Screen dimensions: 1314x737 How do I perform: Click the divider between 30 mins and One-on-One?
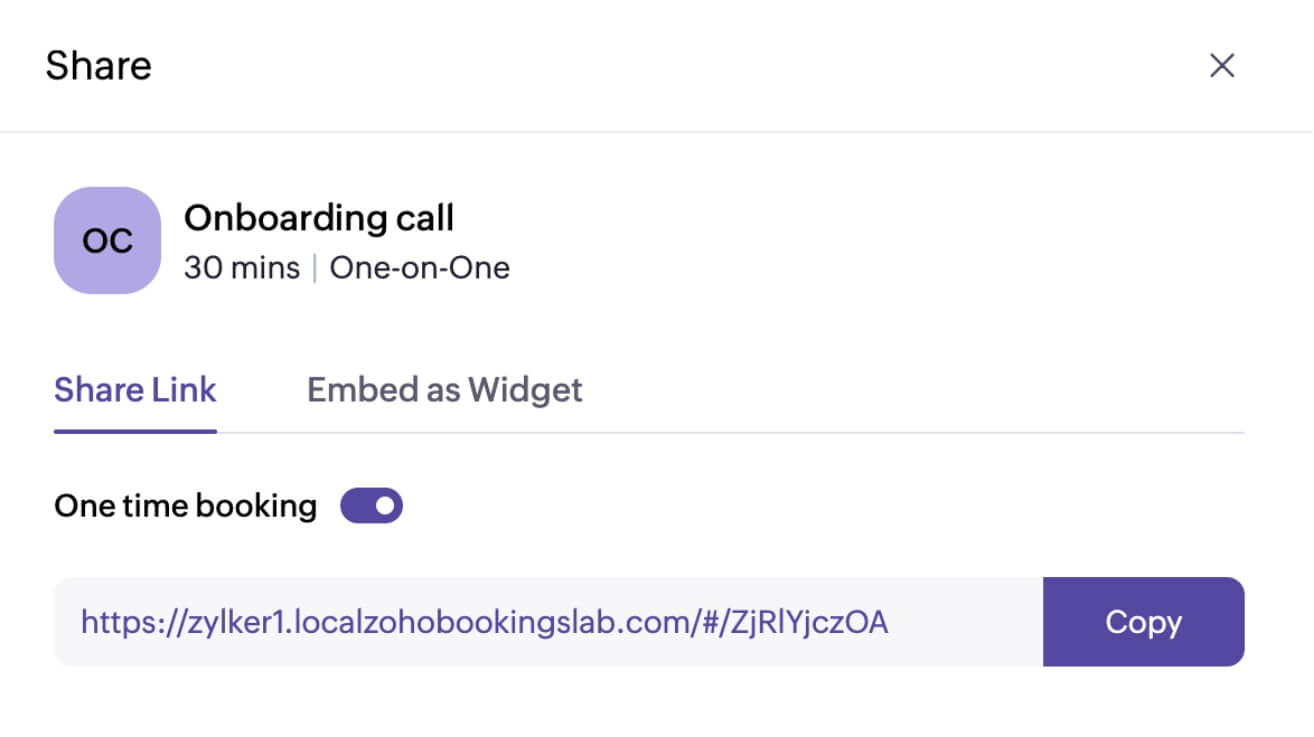315,268
